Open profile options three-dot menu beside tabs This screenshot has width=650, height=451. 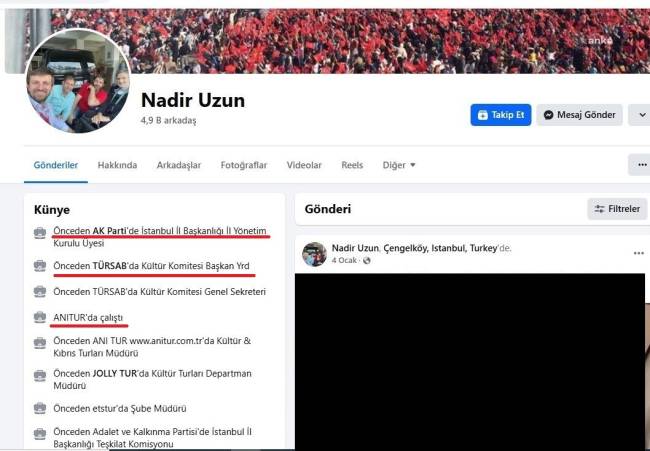tap(641, 165)
